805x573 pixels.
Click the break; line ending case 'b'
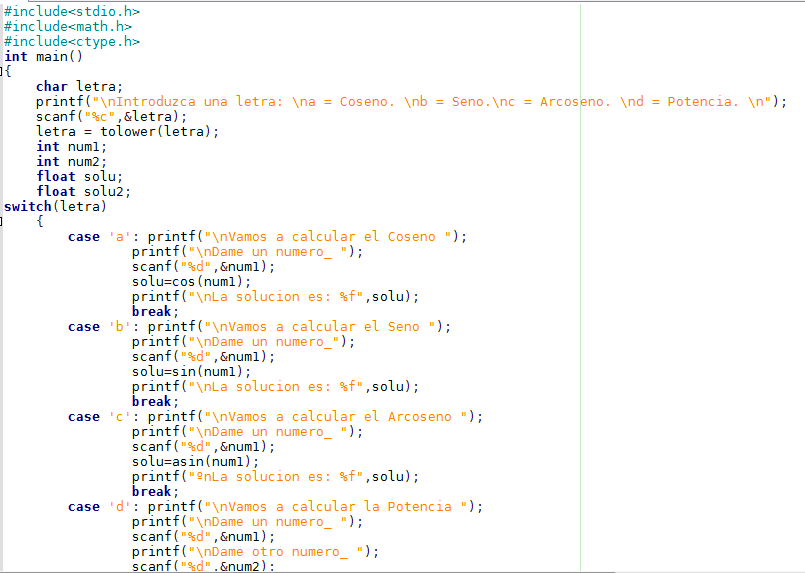click(x=155, y=402)
